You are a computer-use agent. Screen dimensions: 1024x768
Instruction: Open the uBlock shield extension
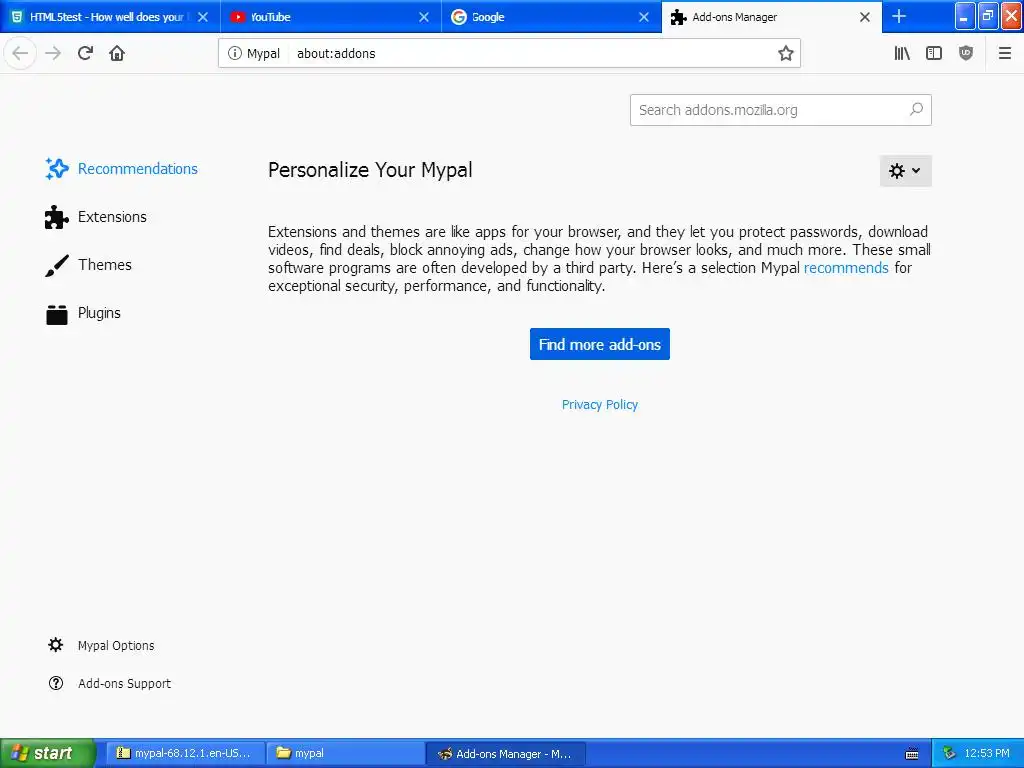tap(966, 53)
